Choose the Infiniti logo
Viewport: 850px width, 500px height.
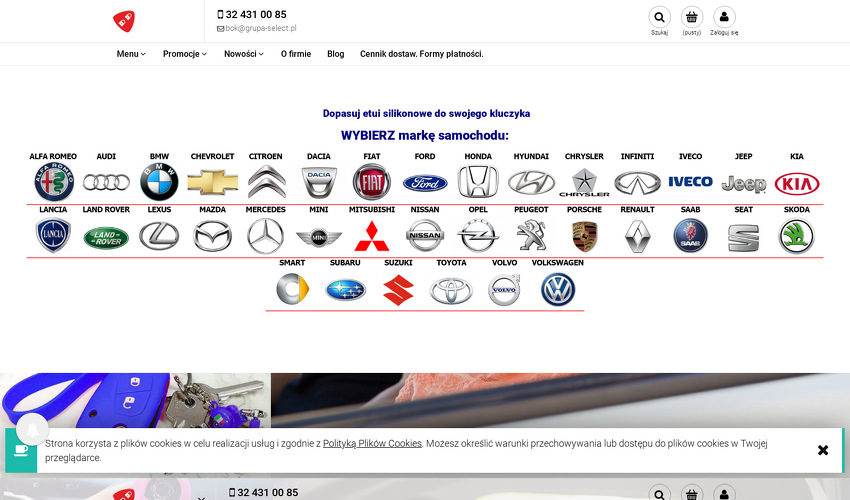tap(638, 183)
